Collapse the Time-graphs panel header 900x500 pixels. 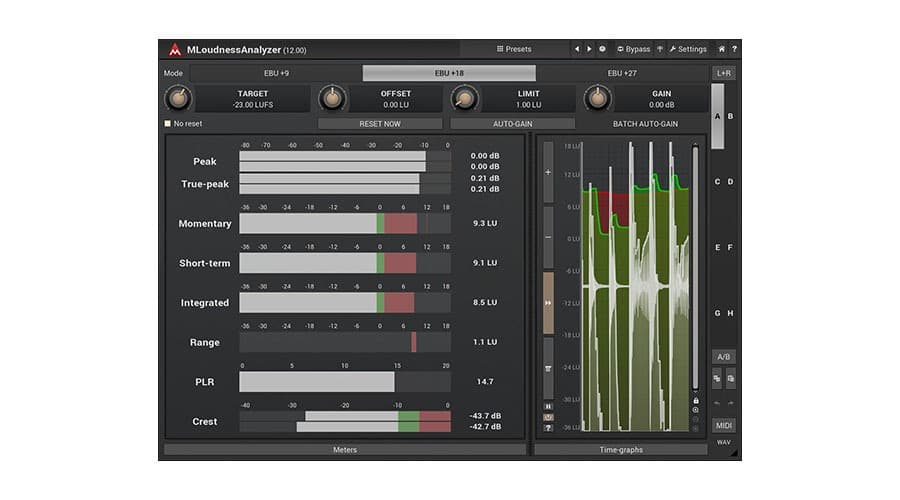tap(621, 450)
